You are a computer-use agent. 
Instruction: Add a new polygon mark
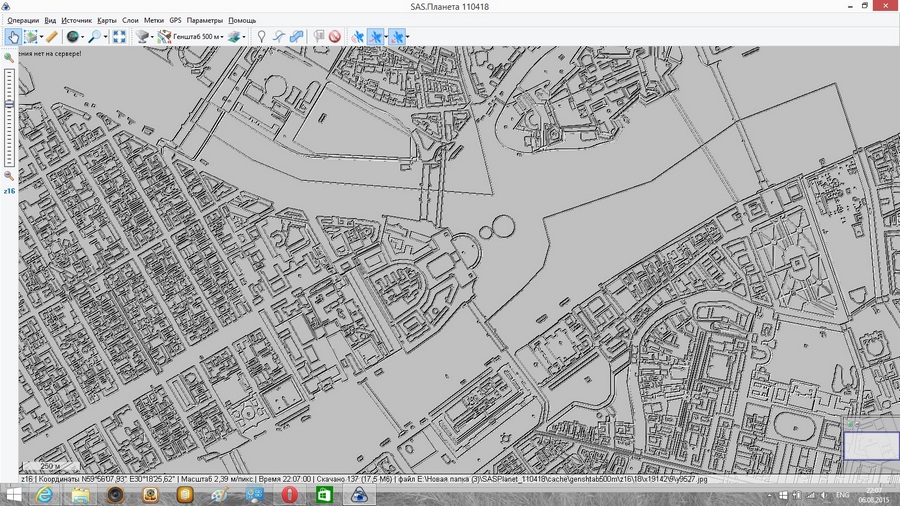pos(297,37)
